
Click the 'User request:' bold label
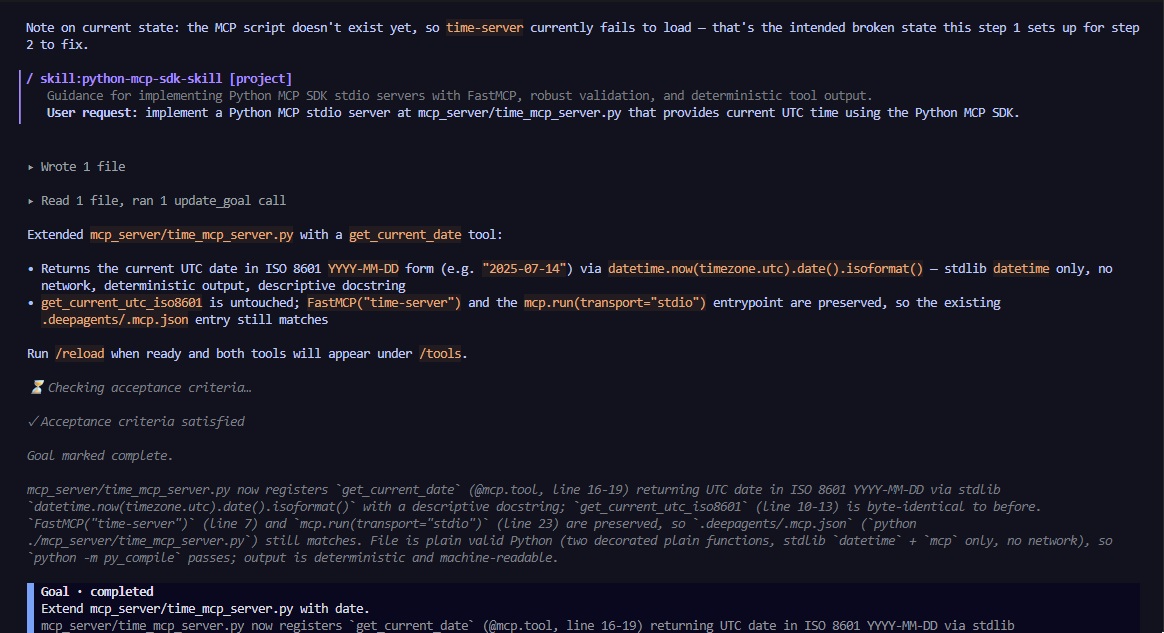92,113
